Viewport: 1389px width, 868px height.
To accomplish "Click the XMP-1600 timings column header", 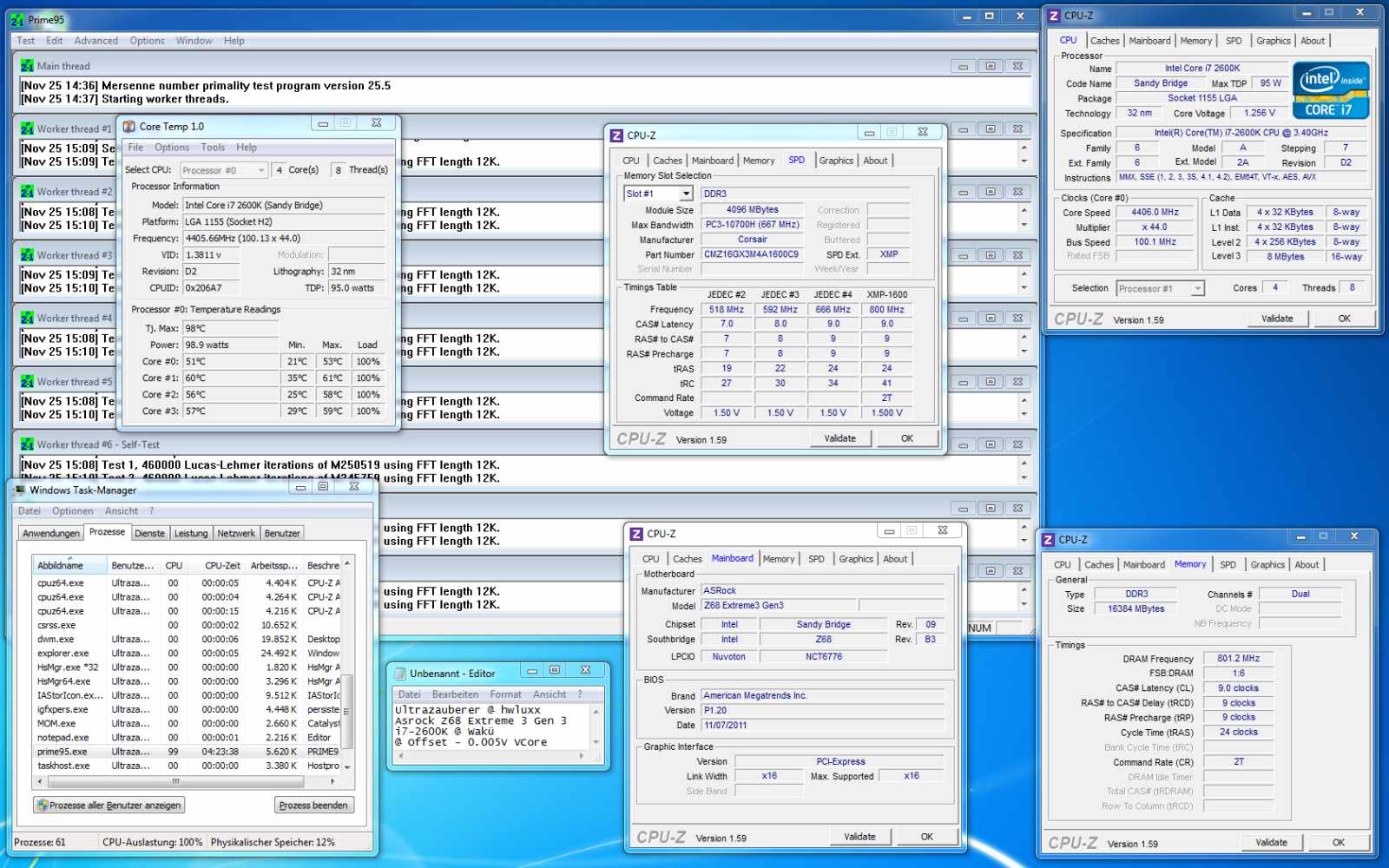I will (886, 295).
